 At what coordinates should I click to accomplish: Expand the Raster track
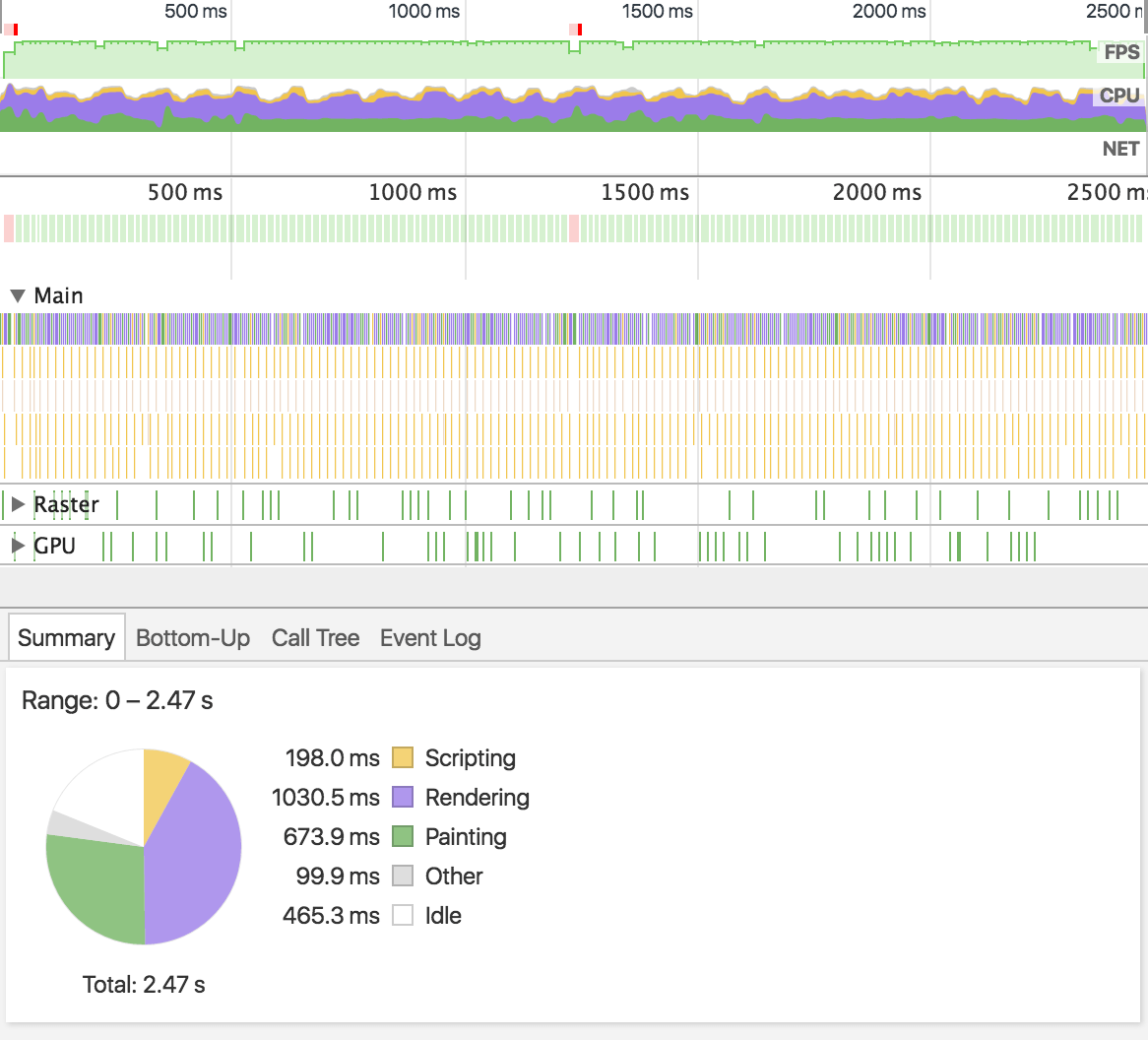tap(17, 504)
